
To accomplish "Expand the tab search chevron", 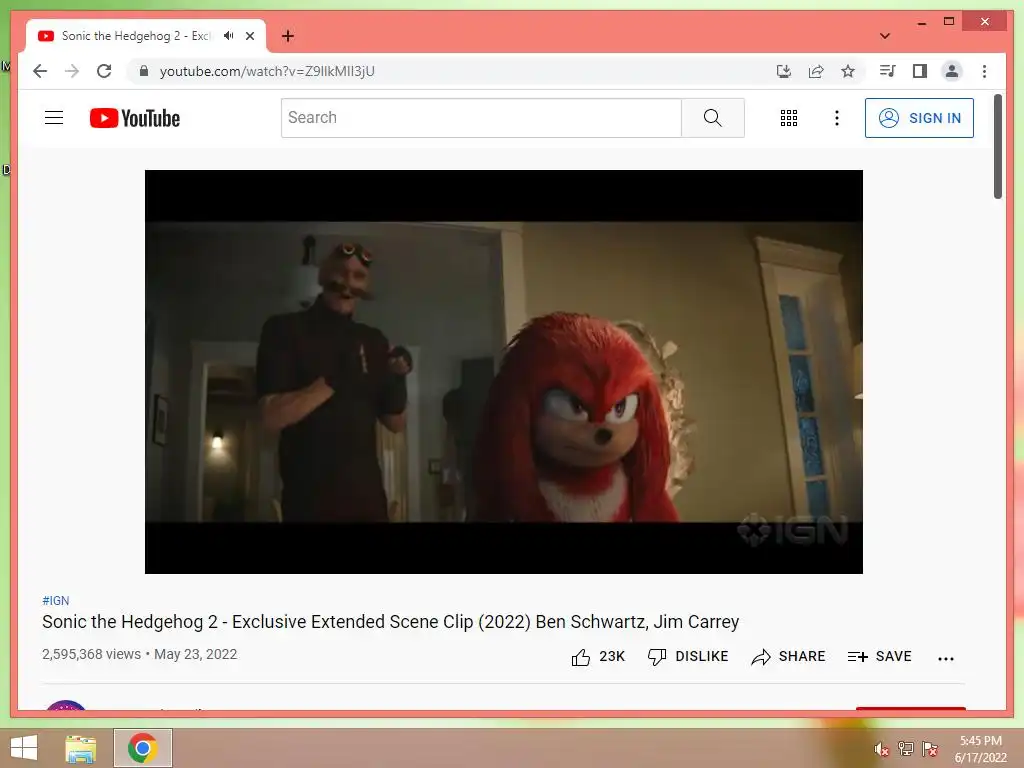I will tap(884, 36).
